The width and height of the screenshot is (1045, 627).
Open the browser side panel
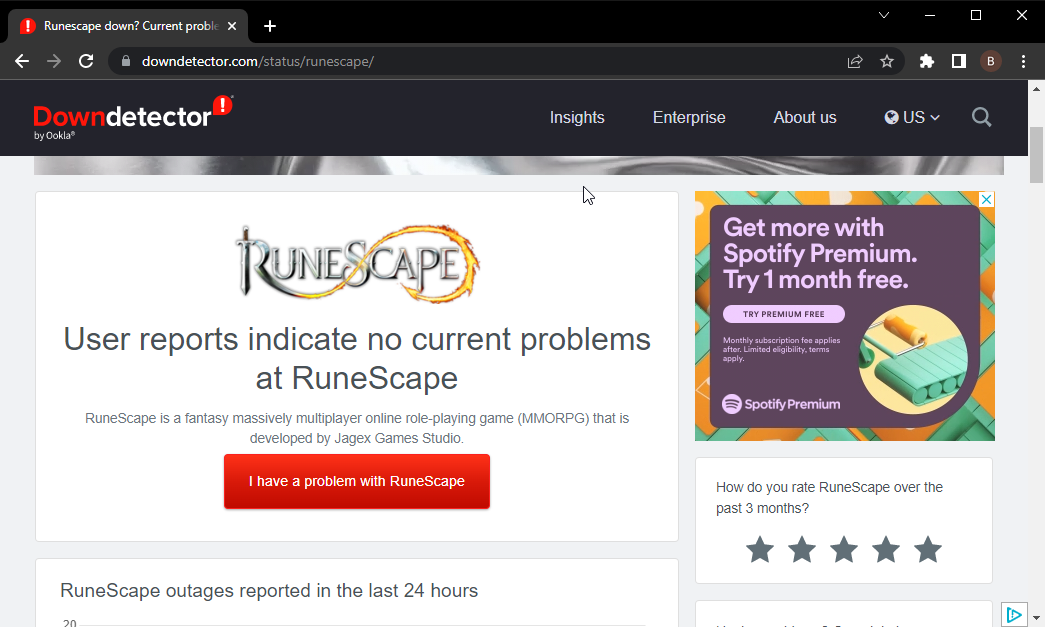click(958, 61)
